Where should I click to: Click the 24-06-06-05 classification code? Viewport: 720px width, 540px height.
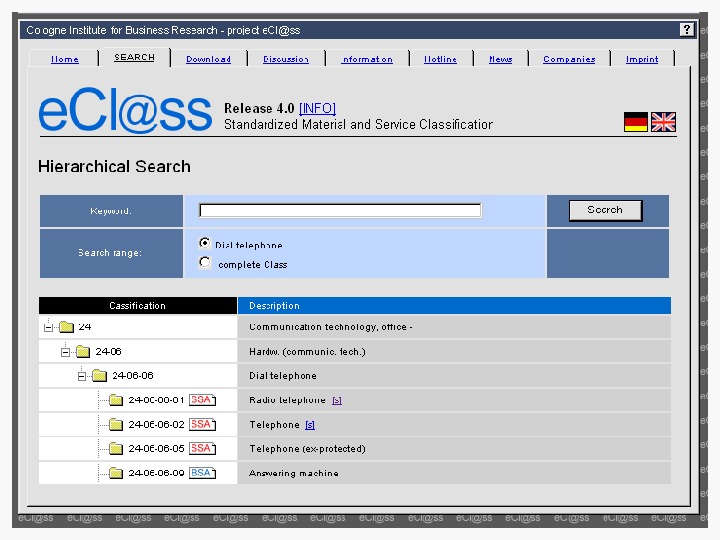(156, 448)
